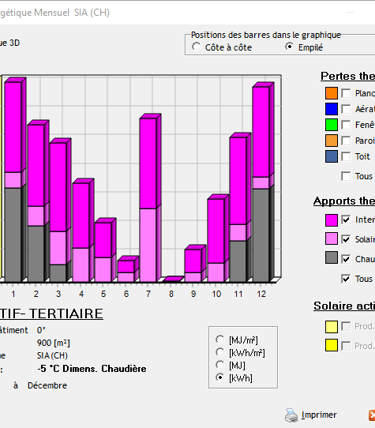
Task: Click the -5 °C Dimens. Chaudière text
Action: [92, 369]
